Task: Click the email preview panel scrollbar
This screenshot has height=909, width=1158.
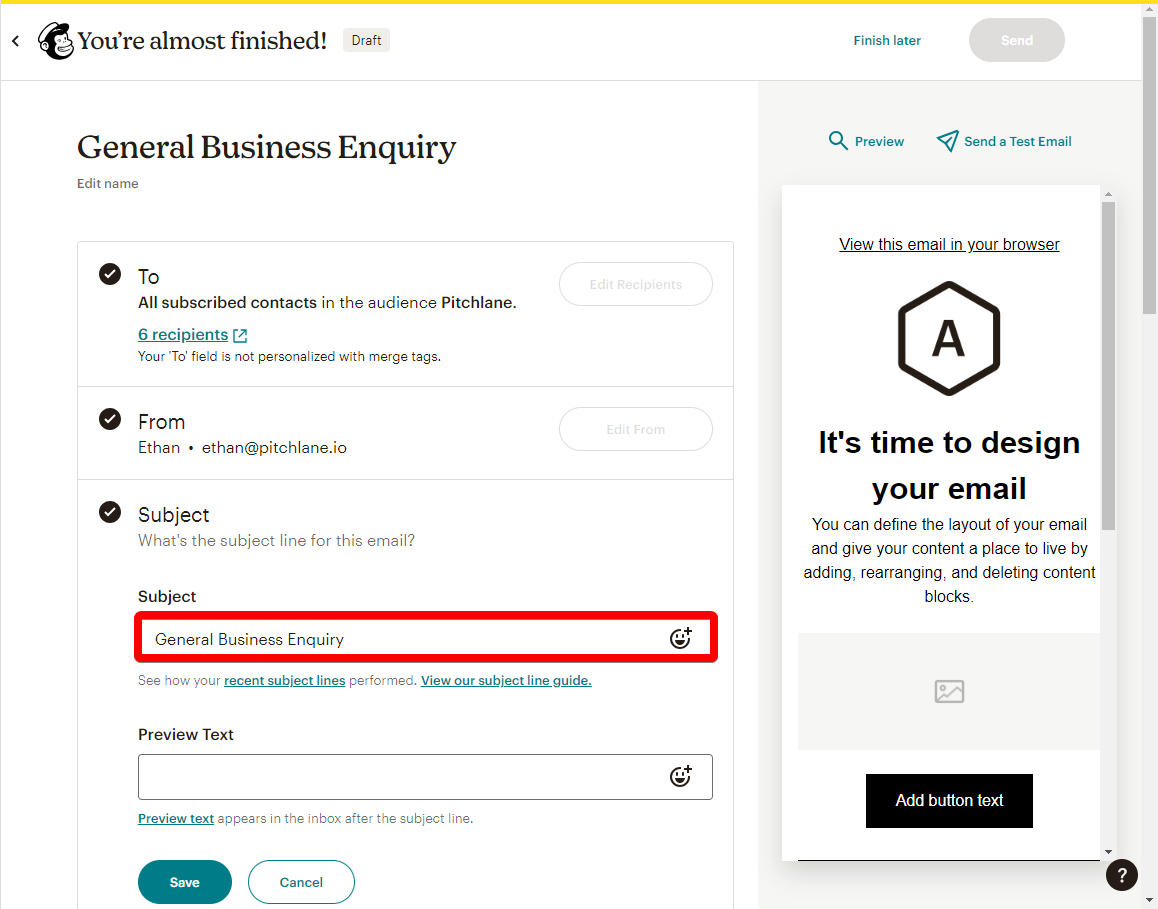Action: point(1108,366)
